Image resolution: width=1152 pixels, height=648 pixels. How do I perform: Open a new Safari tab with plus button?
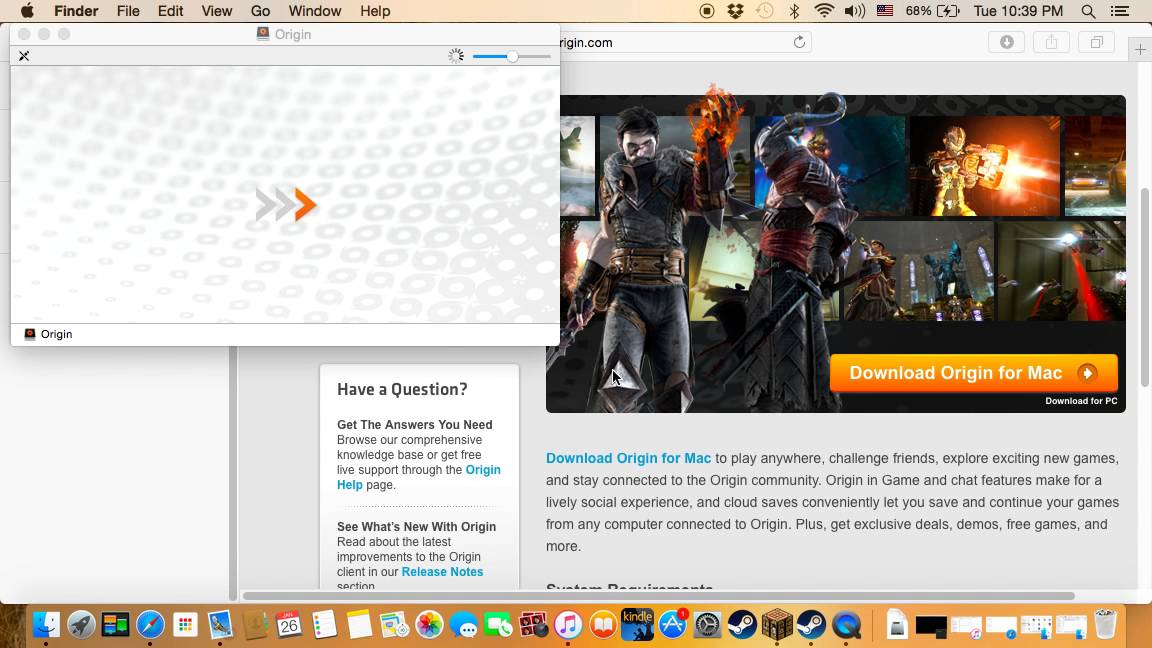(1140, 49)
